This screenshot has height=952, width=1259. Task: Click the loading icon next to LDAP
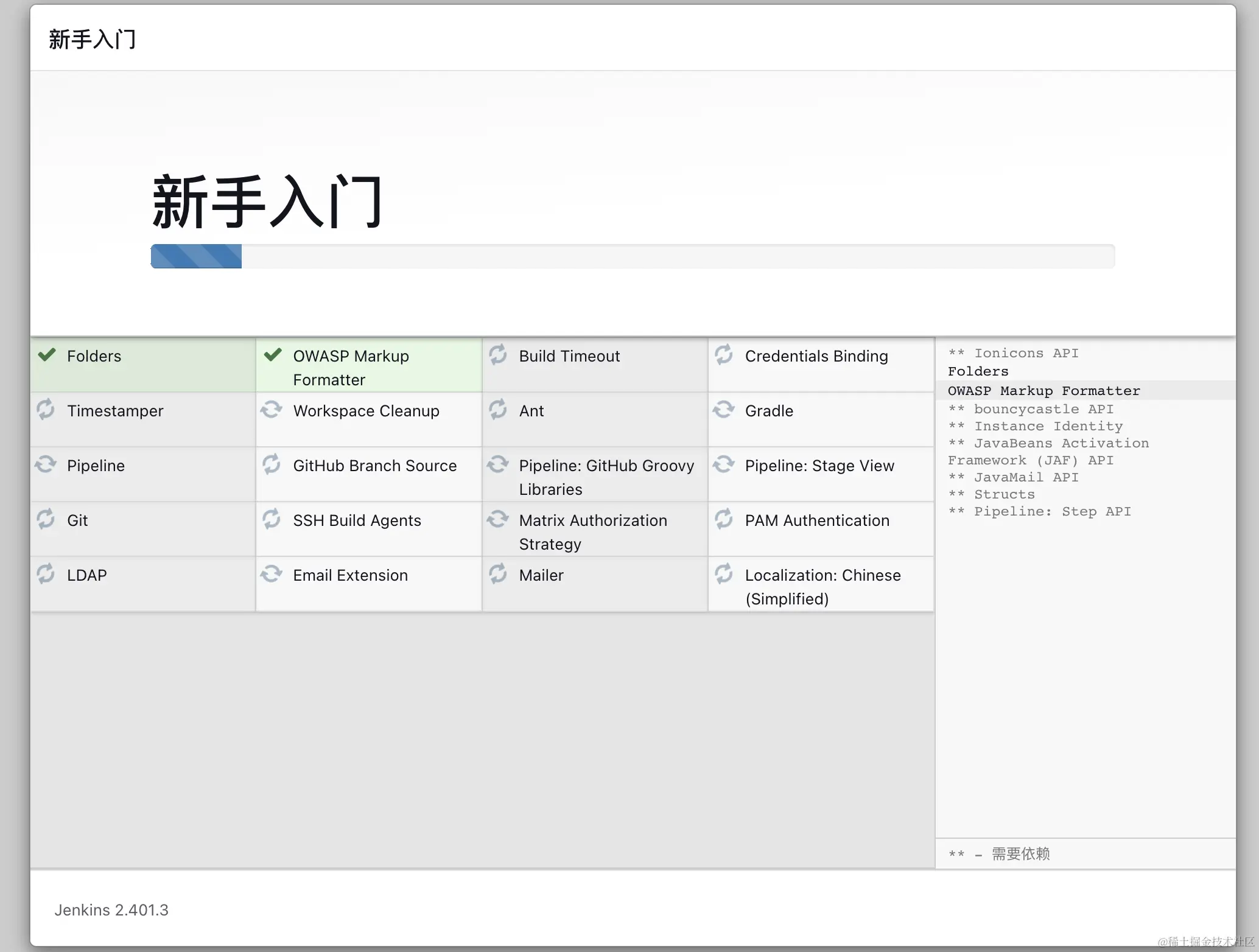(x=46, y=573)
